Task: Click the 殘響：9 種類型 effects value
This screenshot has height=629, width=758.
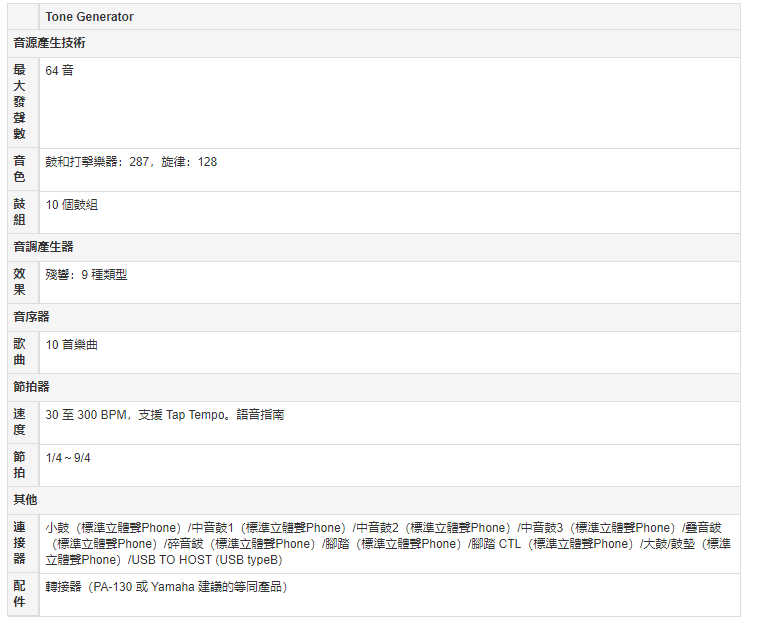Action: pyautogui.click(x=86, y=275)
